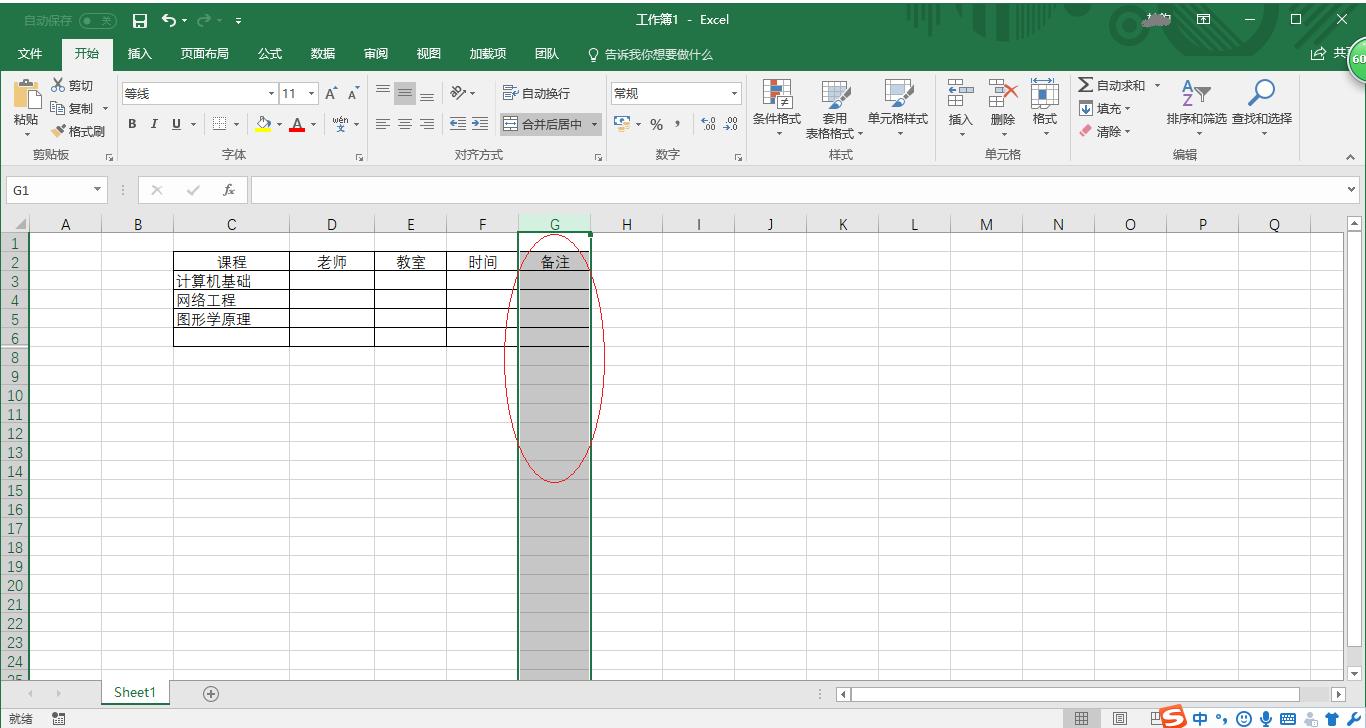Viewport: 1366px width, 728px height.
Task: Click the 合并后居中 button
Action: click(x=549, y=124)
